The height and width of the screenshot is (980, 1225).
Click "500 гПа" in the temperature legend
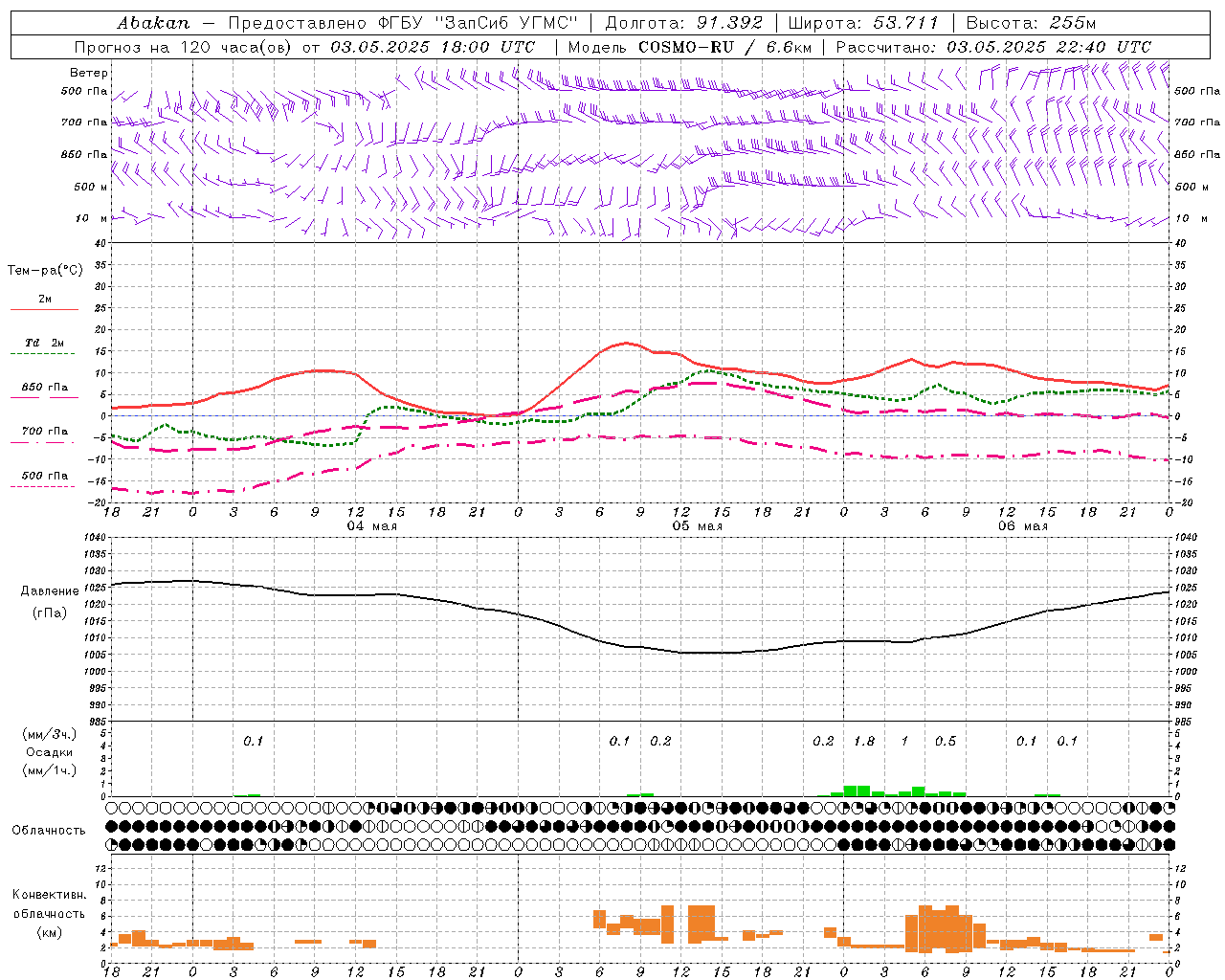45,476
